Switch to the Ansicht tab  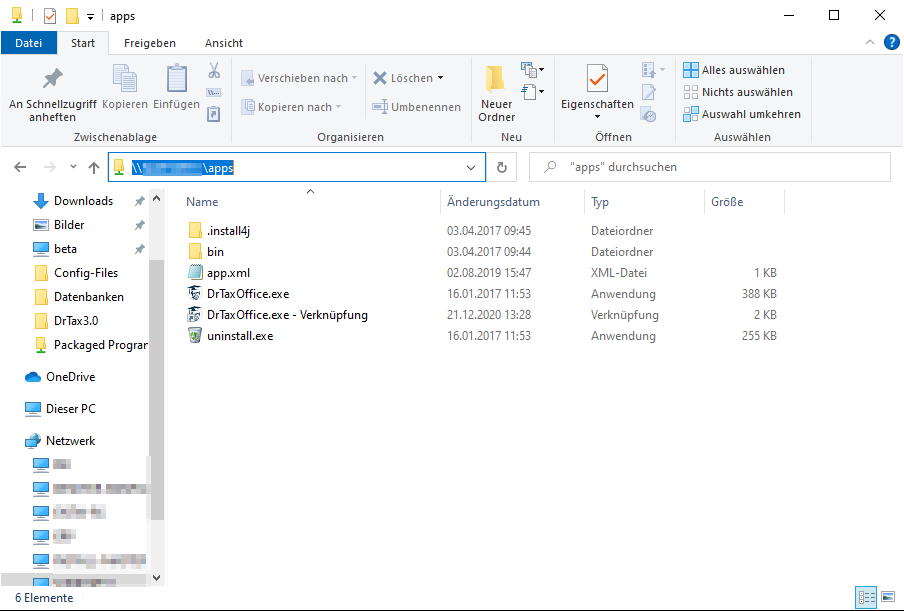pos(224,43)
